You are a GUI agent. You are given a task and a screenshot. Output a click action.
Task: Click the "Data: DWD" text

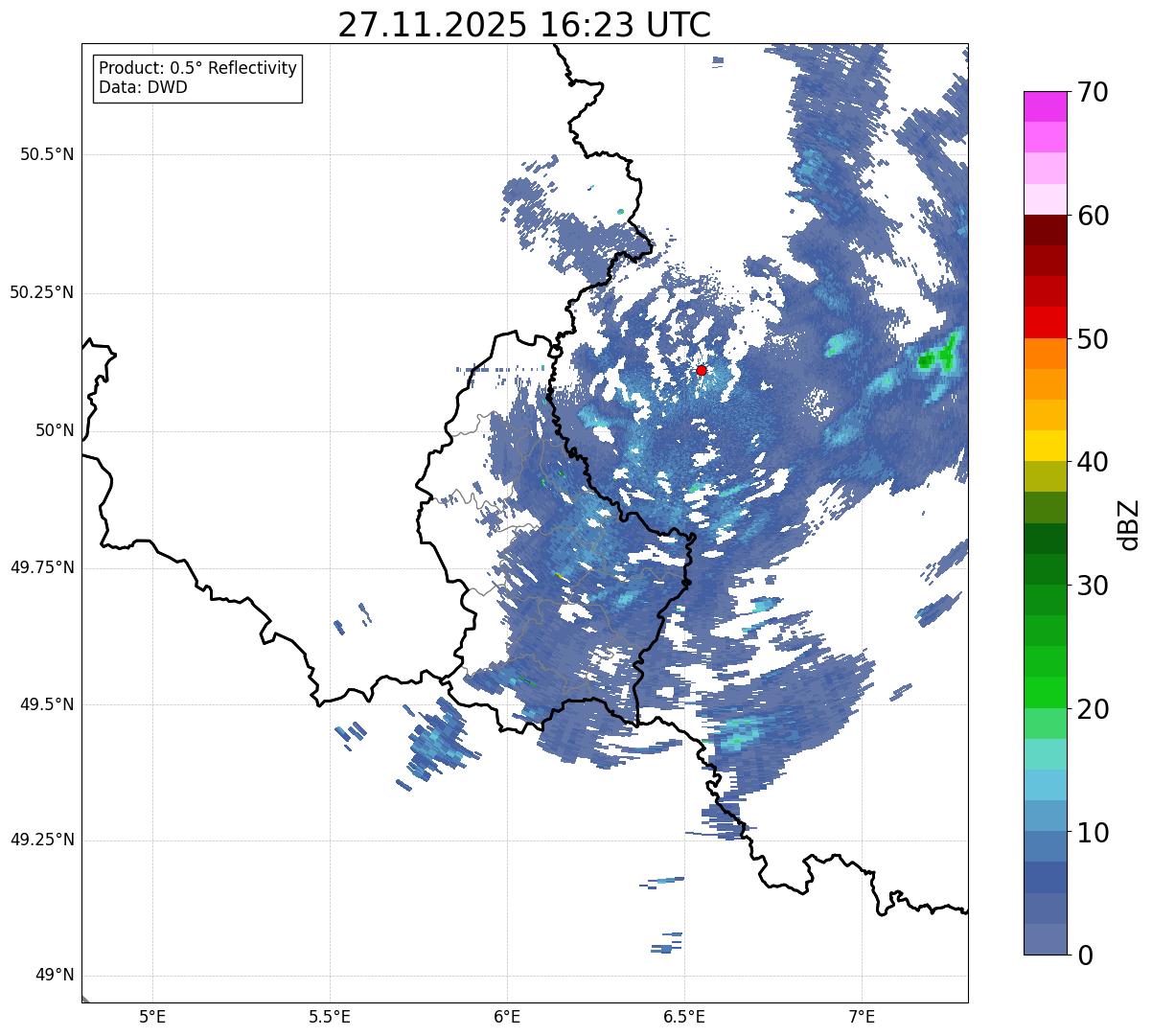(x=143, y=87)
